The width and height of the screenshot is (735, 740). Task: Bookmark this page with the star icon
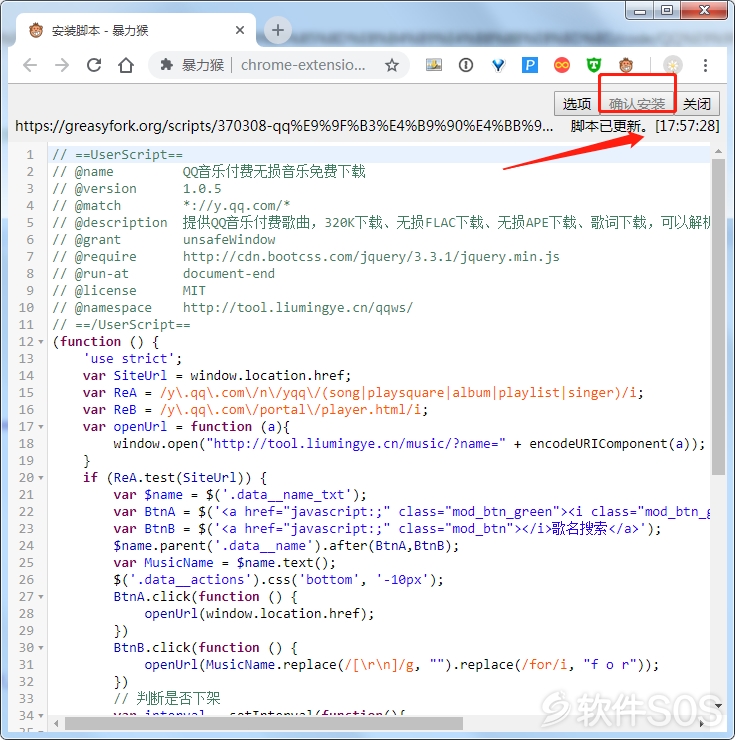(392, 65)
